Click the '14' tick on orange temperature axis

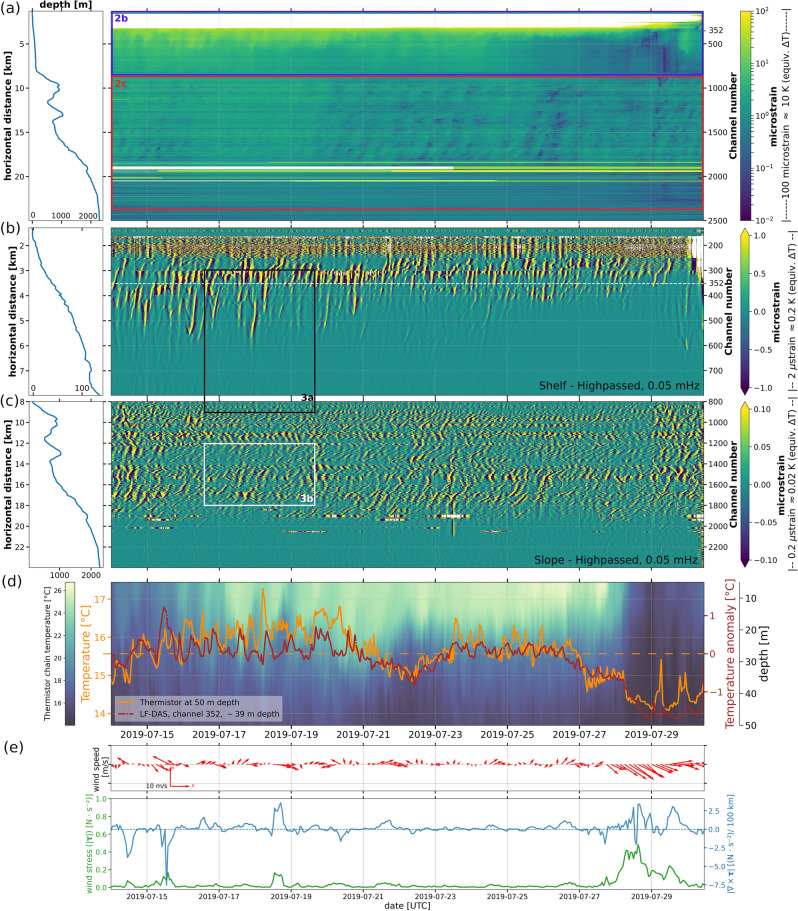[x=100, y=713]
